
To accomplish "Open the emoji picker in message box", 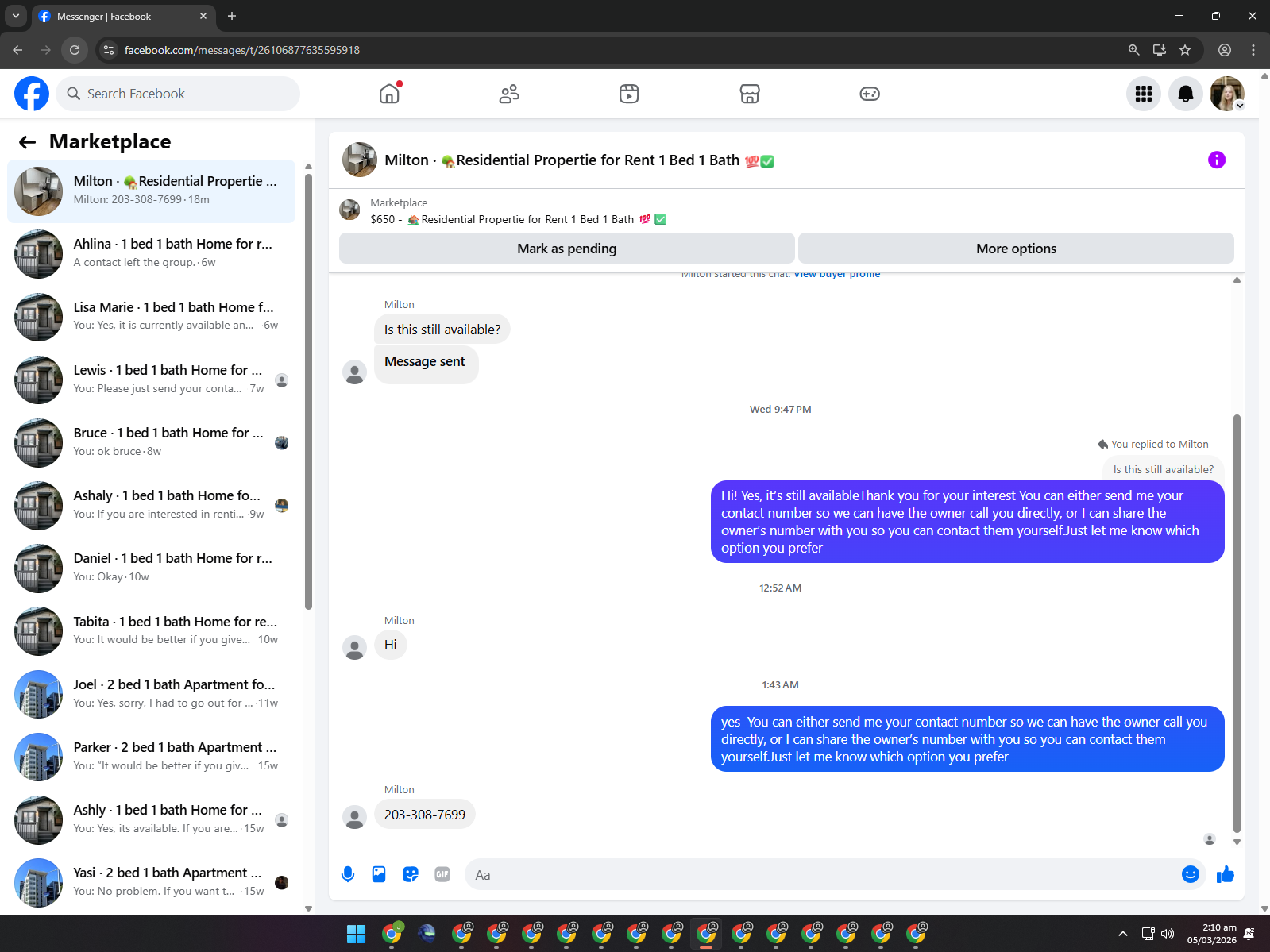I will coord(1191,874).
